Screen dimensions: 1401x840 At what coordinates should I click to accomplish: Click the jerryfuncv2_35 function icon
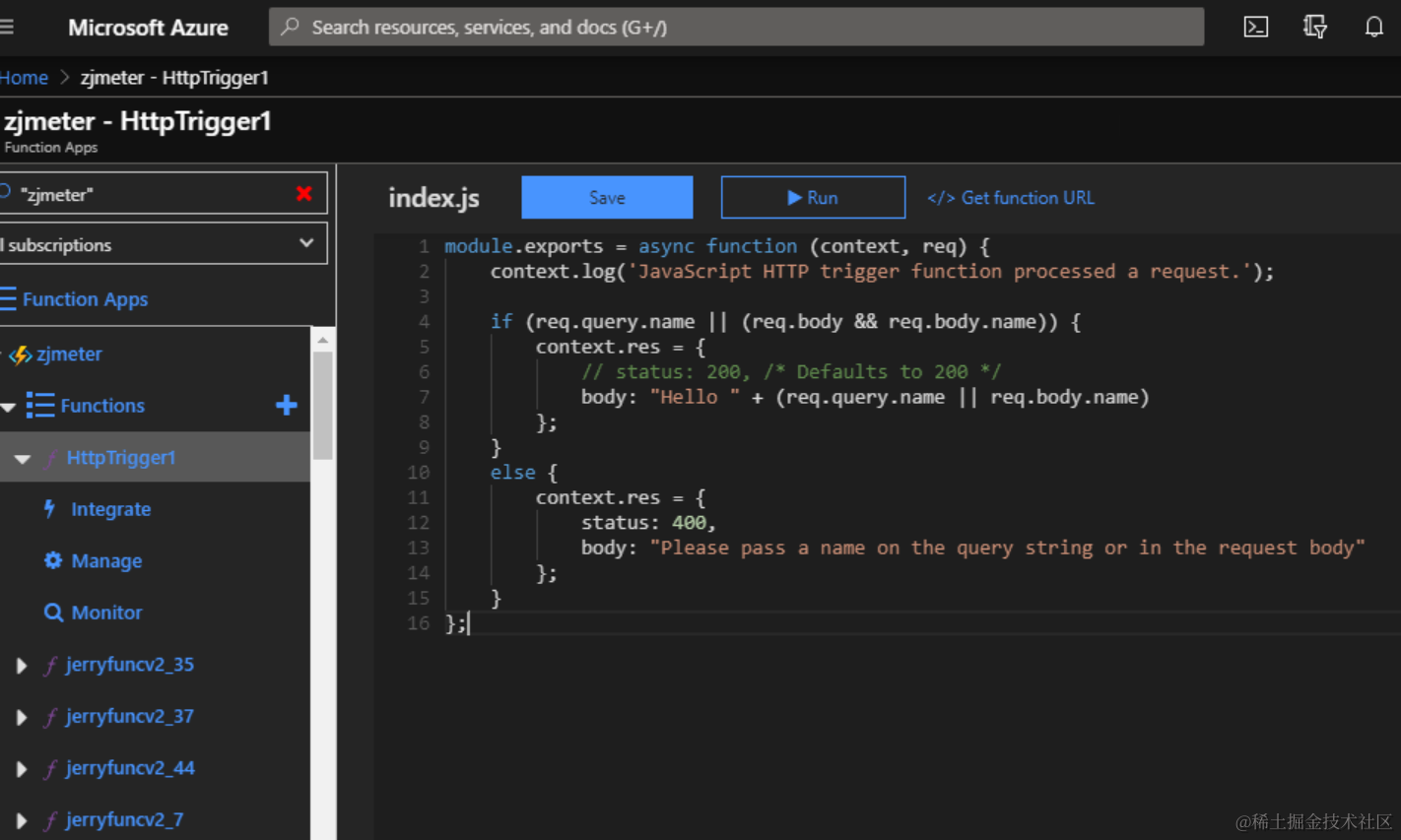tap(50, 666)
